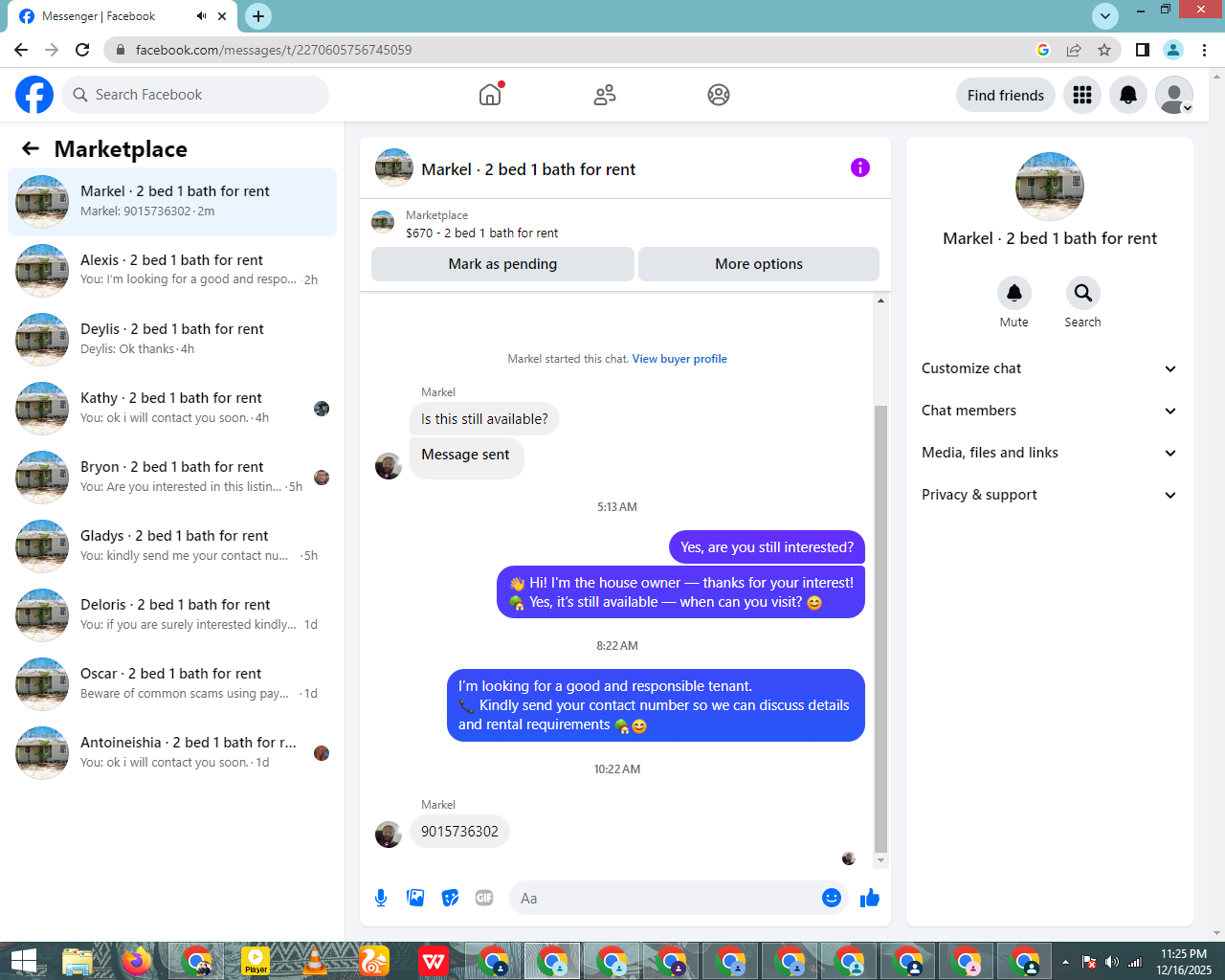Open the emoji picker in message box

(x=832, y=898)
